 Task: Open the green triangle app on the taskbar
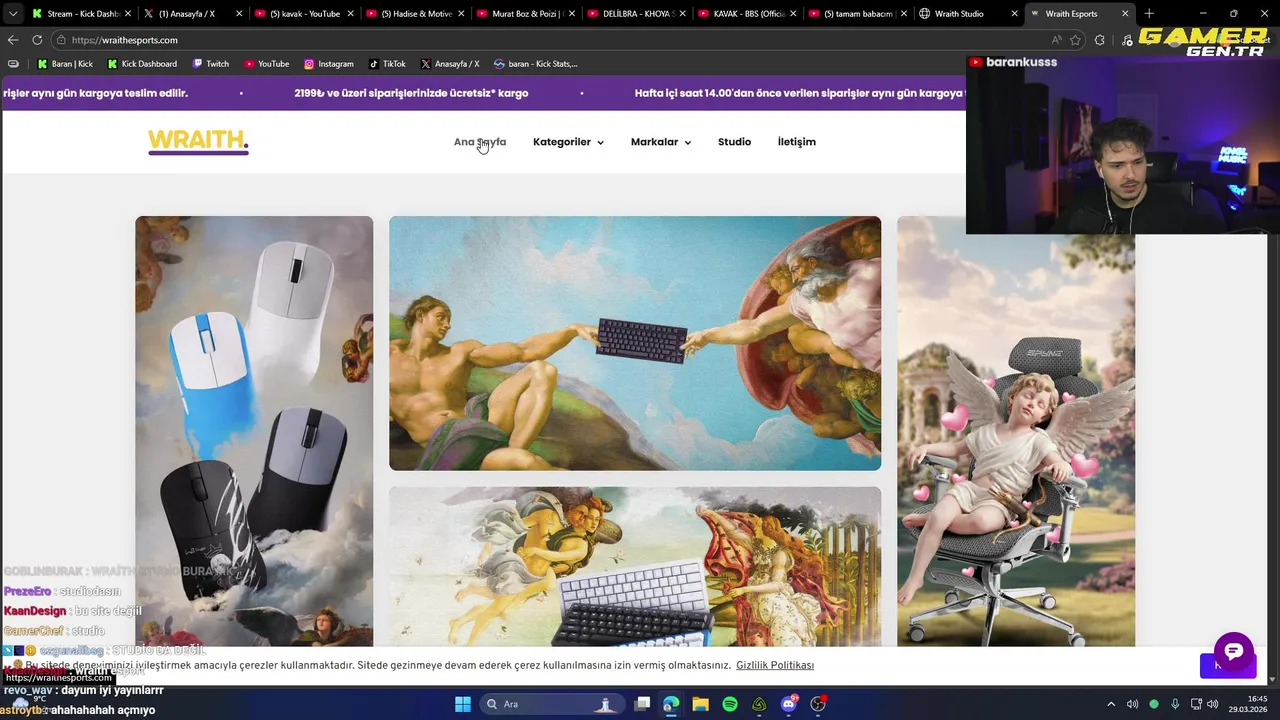pyautogui.click(x=759, y=704)
